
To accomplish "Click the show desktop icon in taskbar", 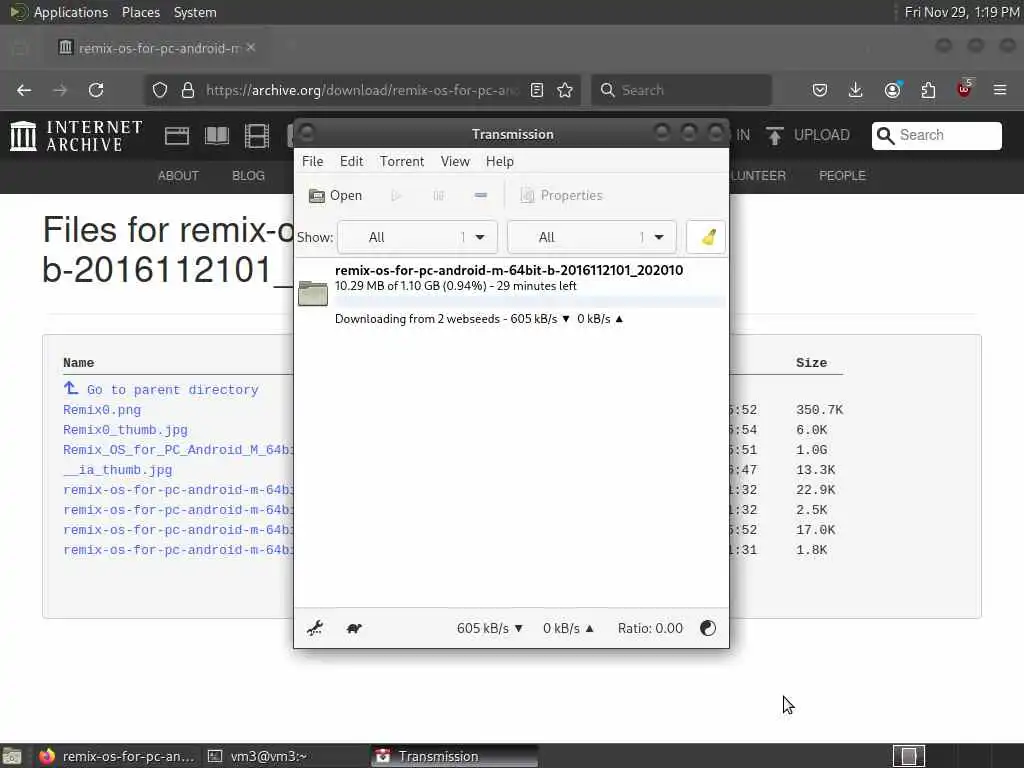I will 12,756.
